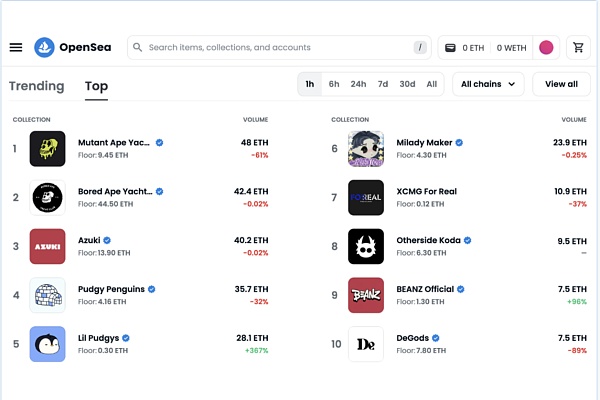
Task: Expand the All chains dropdown
Action: 488,84
